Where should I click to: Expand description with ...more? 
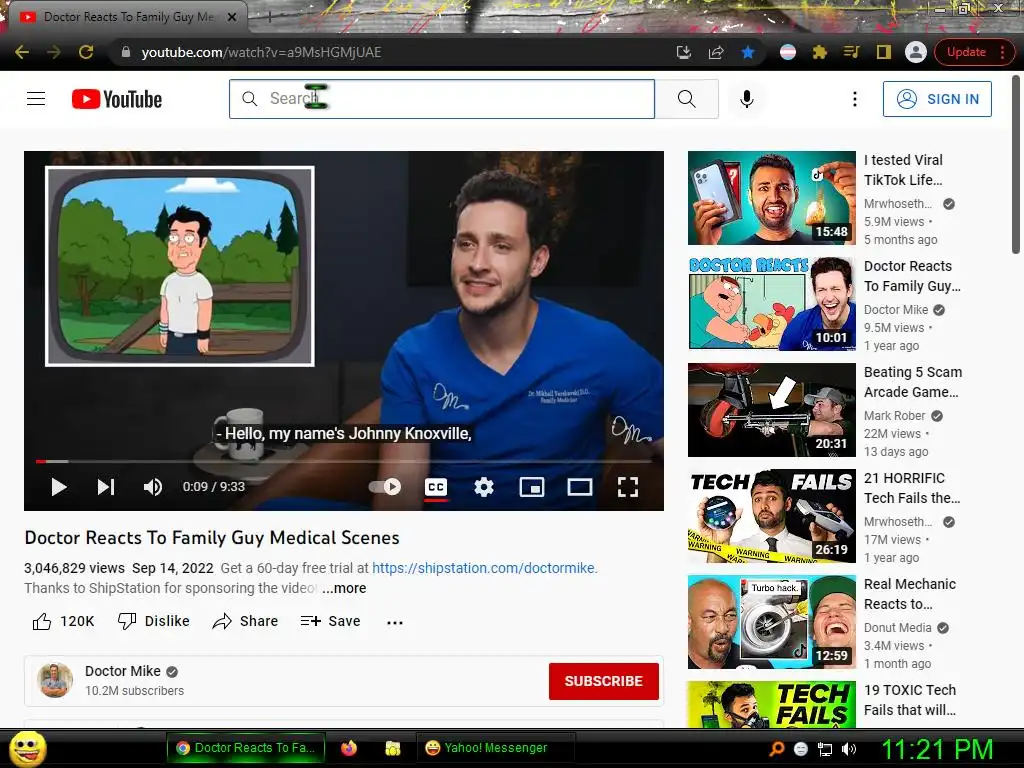344,588
